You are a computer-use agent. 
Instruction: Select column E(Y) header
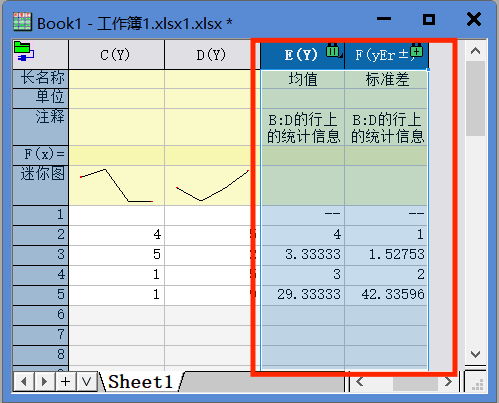pyautogui.click(x=303, y=55)
